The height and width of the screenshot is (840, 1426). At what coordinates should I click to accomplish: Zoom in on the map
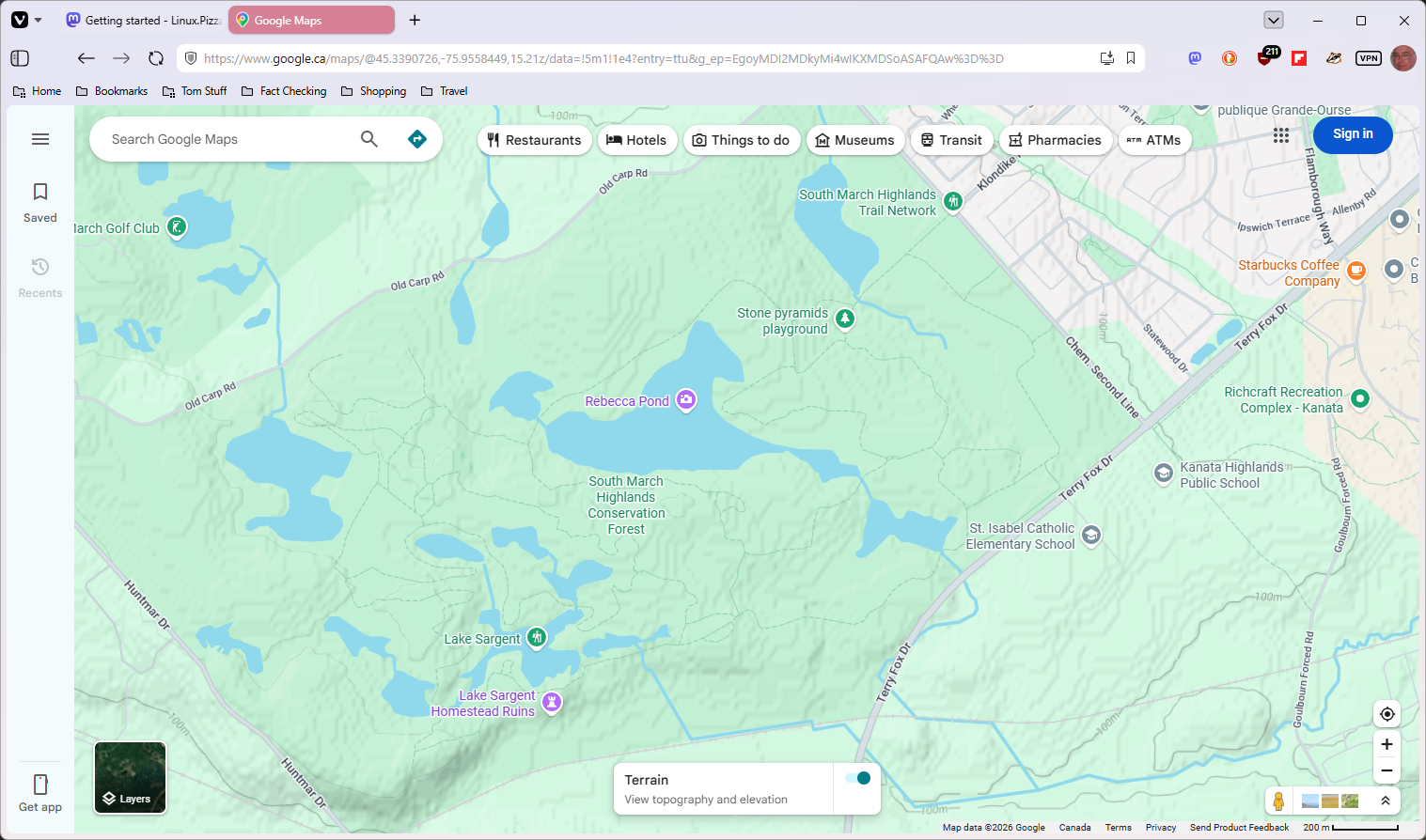pyautogui.click(x=1387, y=744)
